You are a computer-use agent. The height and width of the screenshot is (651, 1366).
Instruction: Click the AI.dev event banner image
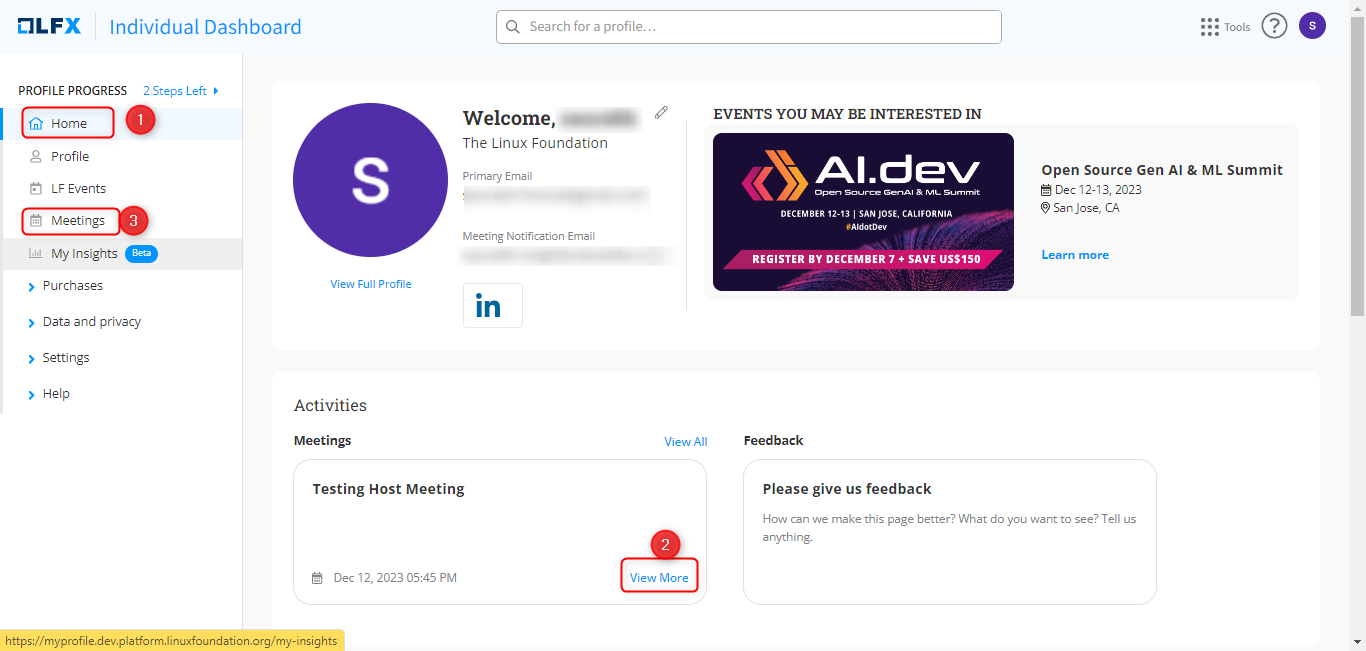[x=863, y=212]
